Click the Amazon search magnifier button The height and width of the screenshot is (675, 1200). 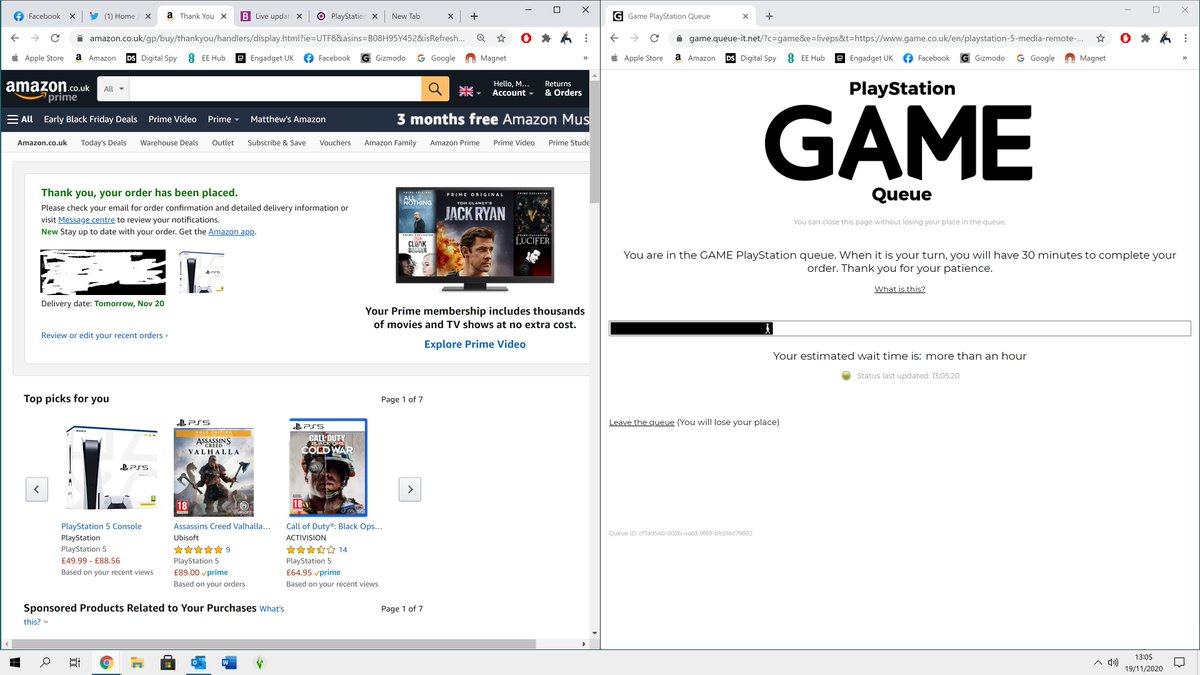[435, 90]
